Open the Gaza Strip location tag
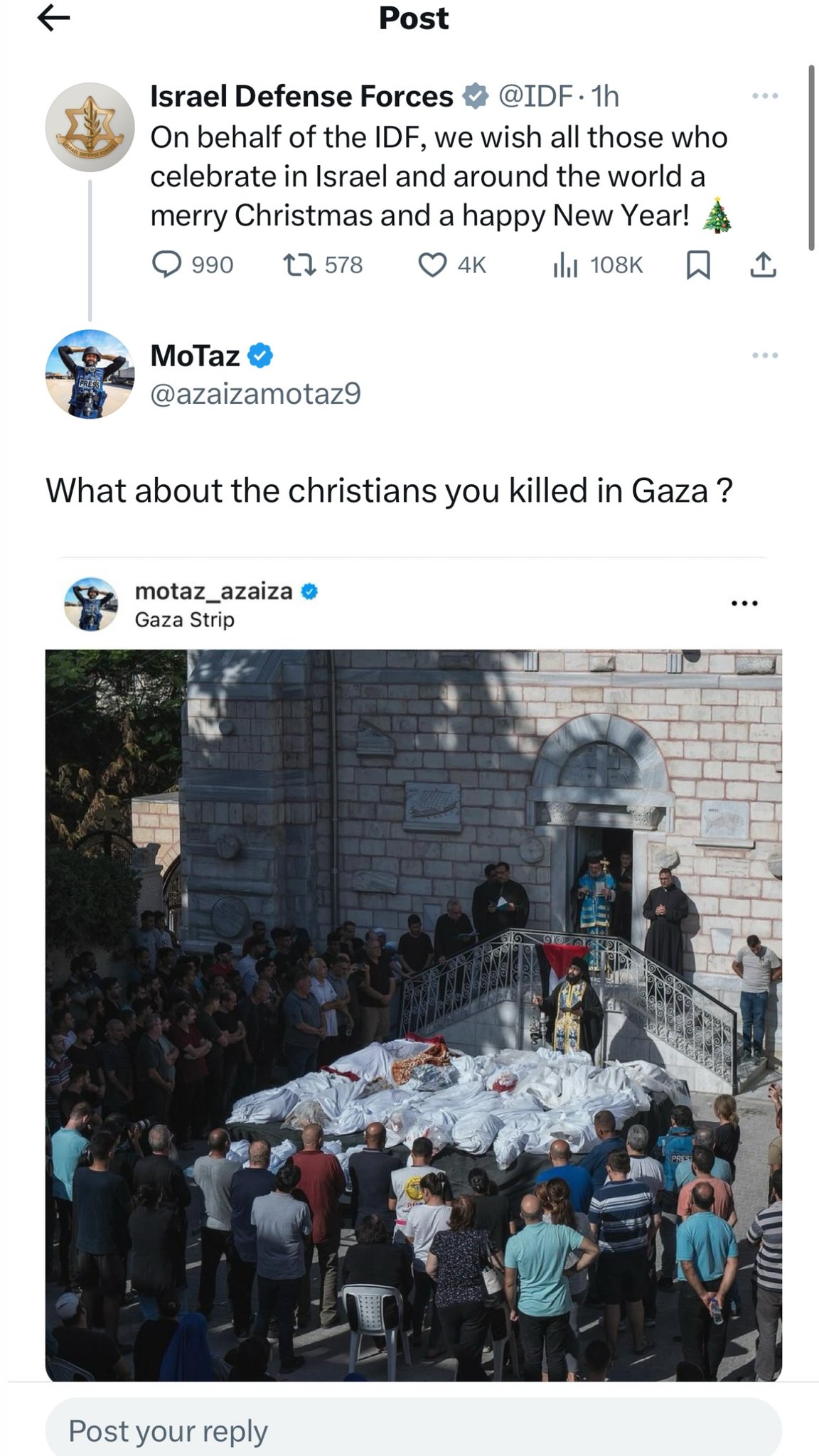Screen dimensions: 819x1456 [184, 620]
